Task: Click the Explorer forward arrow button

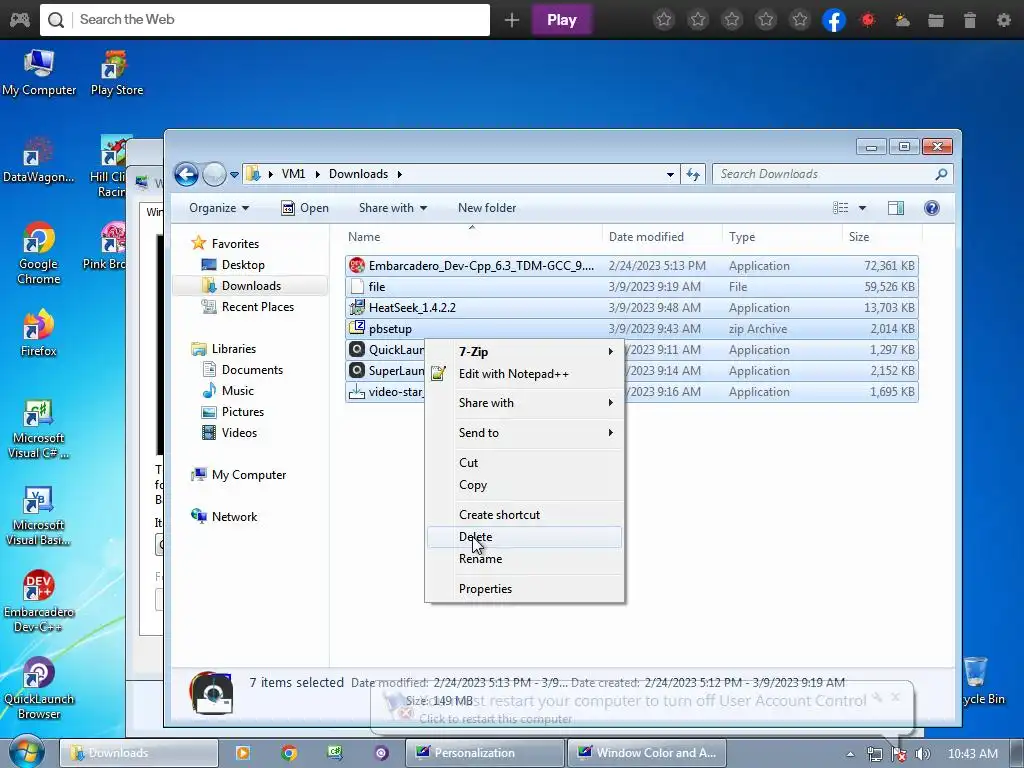Action: point(214,174)
